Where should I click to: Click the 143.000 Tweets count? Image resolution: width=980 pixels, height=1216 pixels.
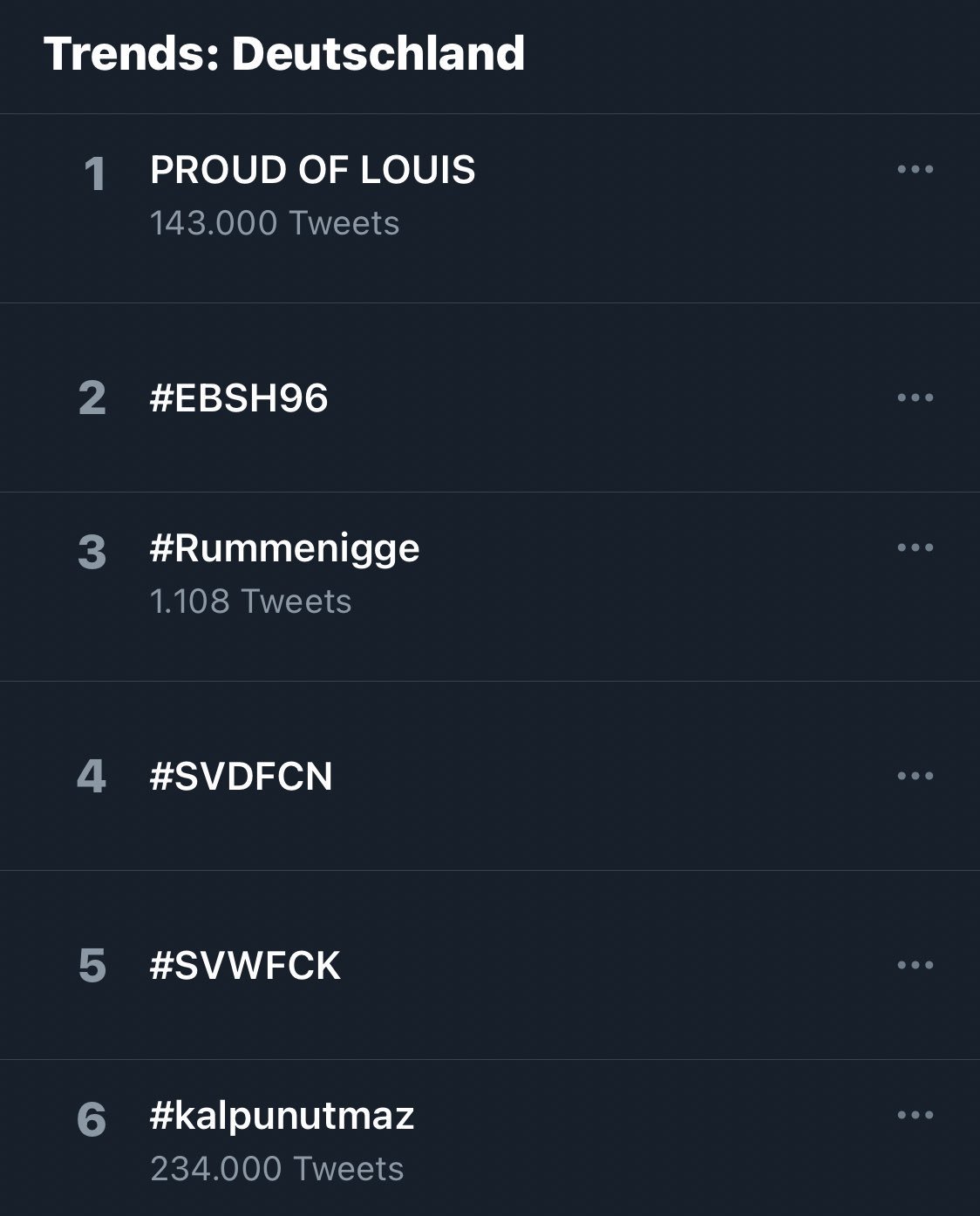pos(275,223)
